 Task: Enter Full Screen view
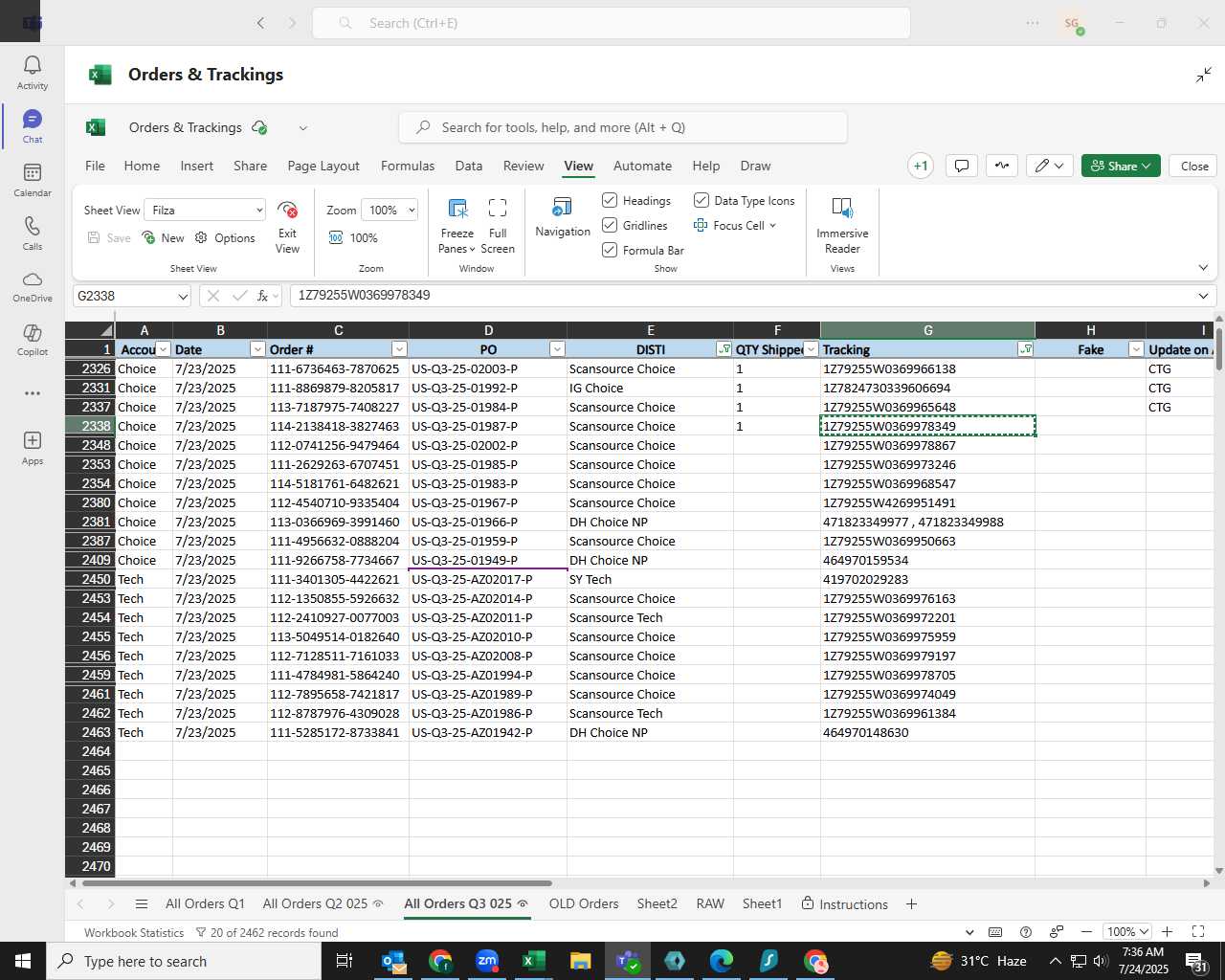pyautogui.click(x=498, y=226)
